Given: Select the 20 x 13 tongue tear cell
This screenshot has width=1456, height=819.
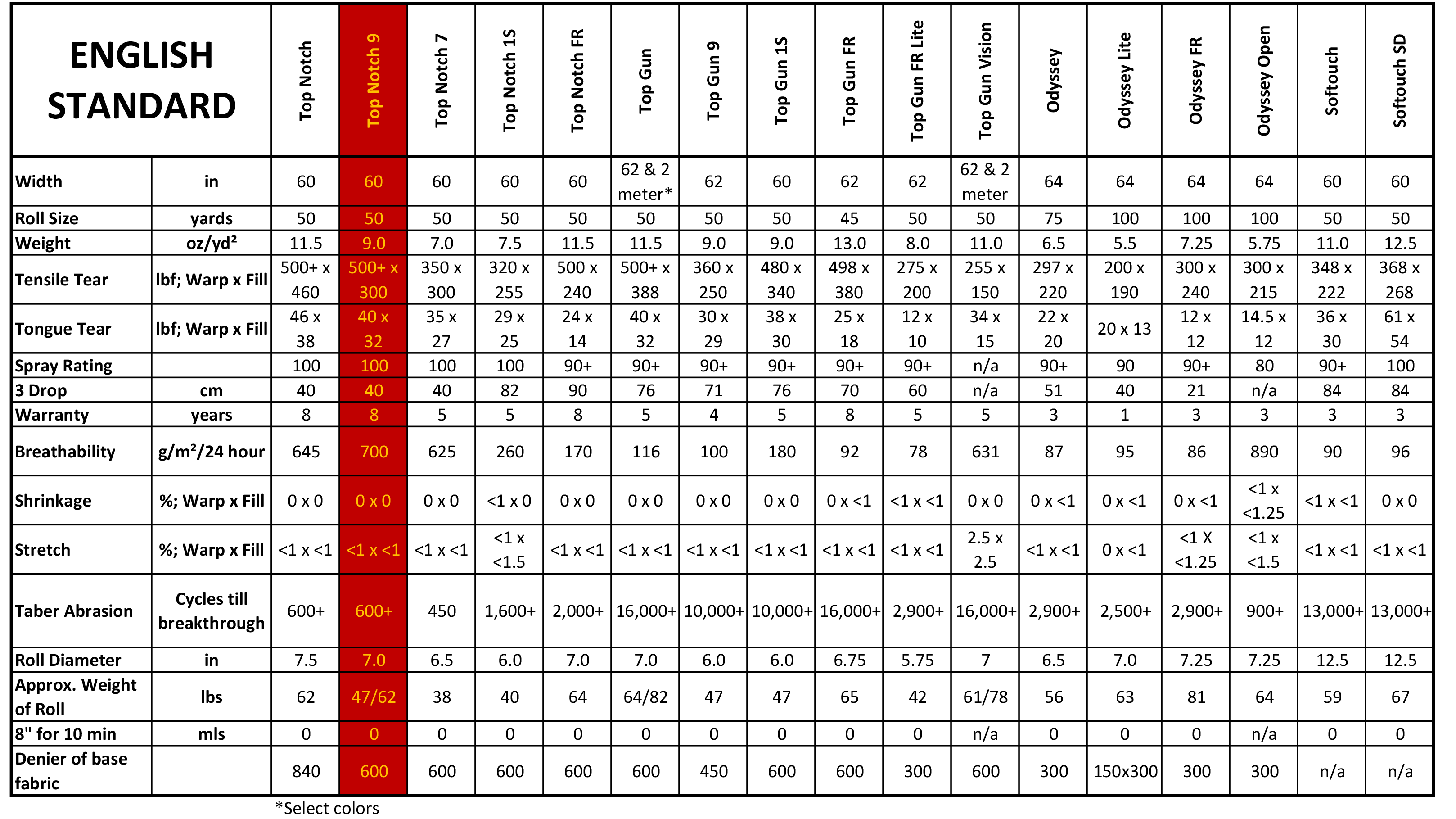Looking at the screenshot, I should tap(1124, 329).
